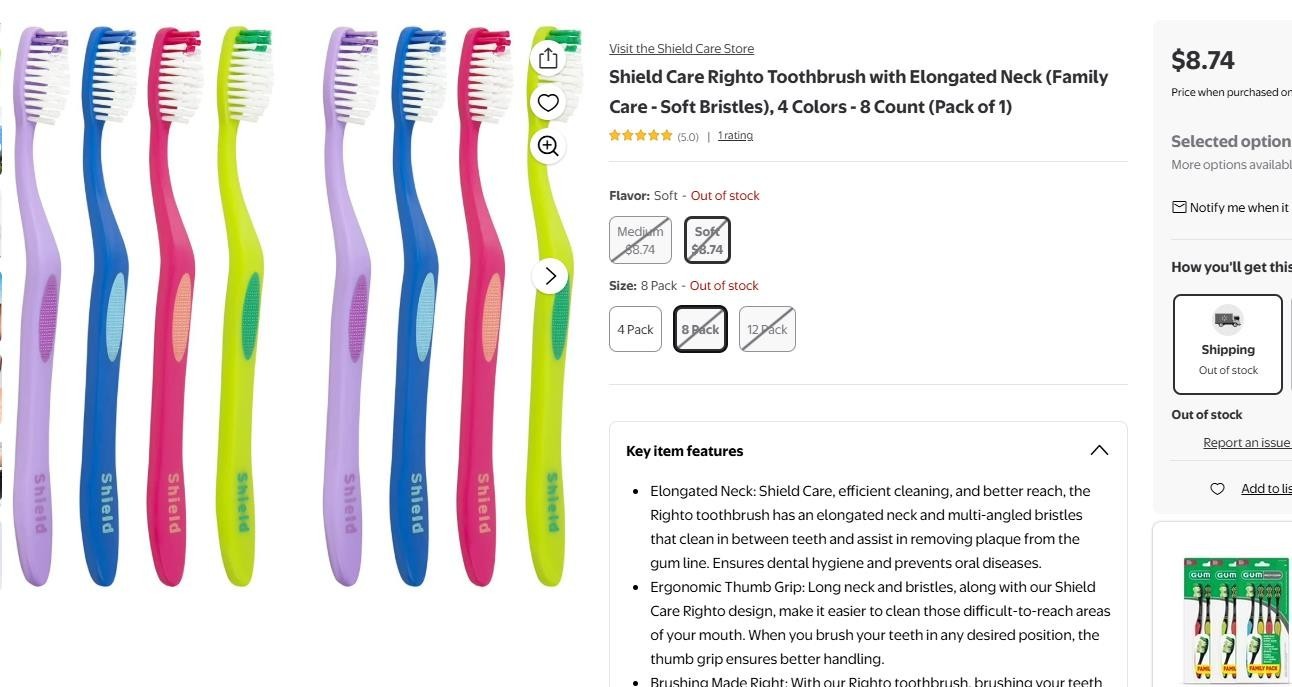Click the shipping truck icon
The image size is (1292, 687).
click(x=1228, y=320)
